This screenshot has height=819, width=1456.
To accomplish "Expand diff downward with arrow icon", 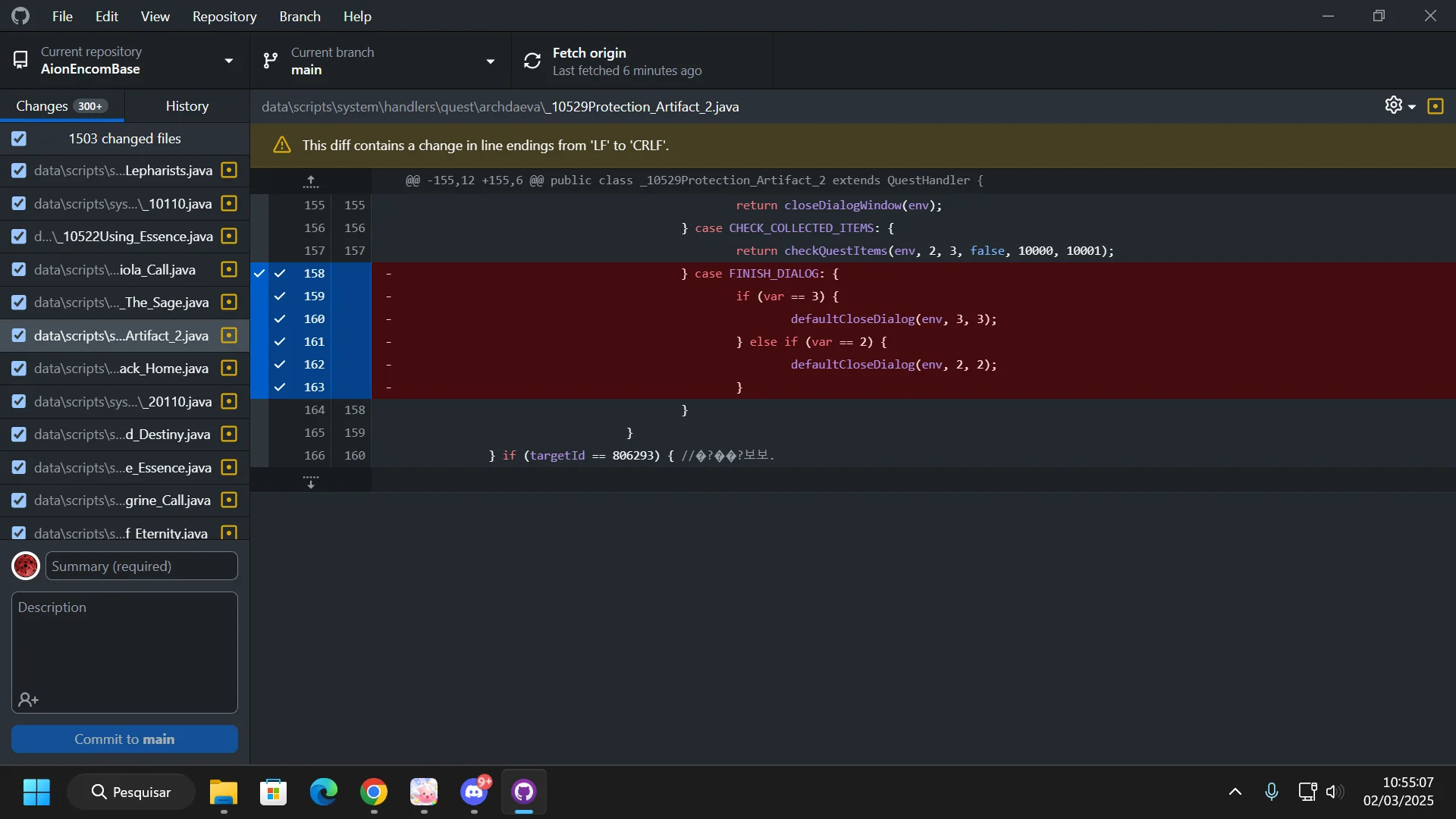I will [x=311, y=482].
